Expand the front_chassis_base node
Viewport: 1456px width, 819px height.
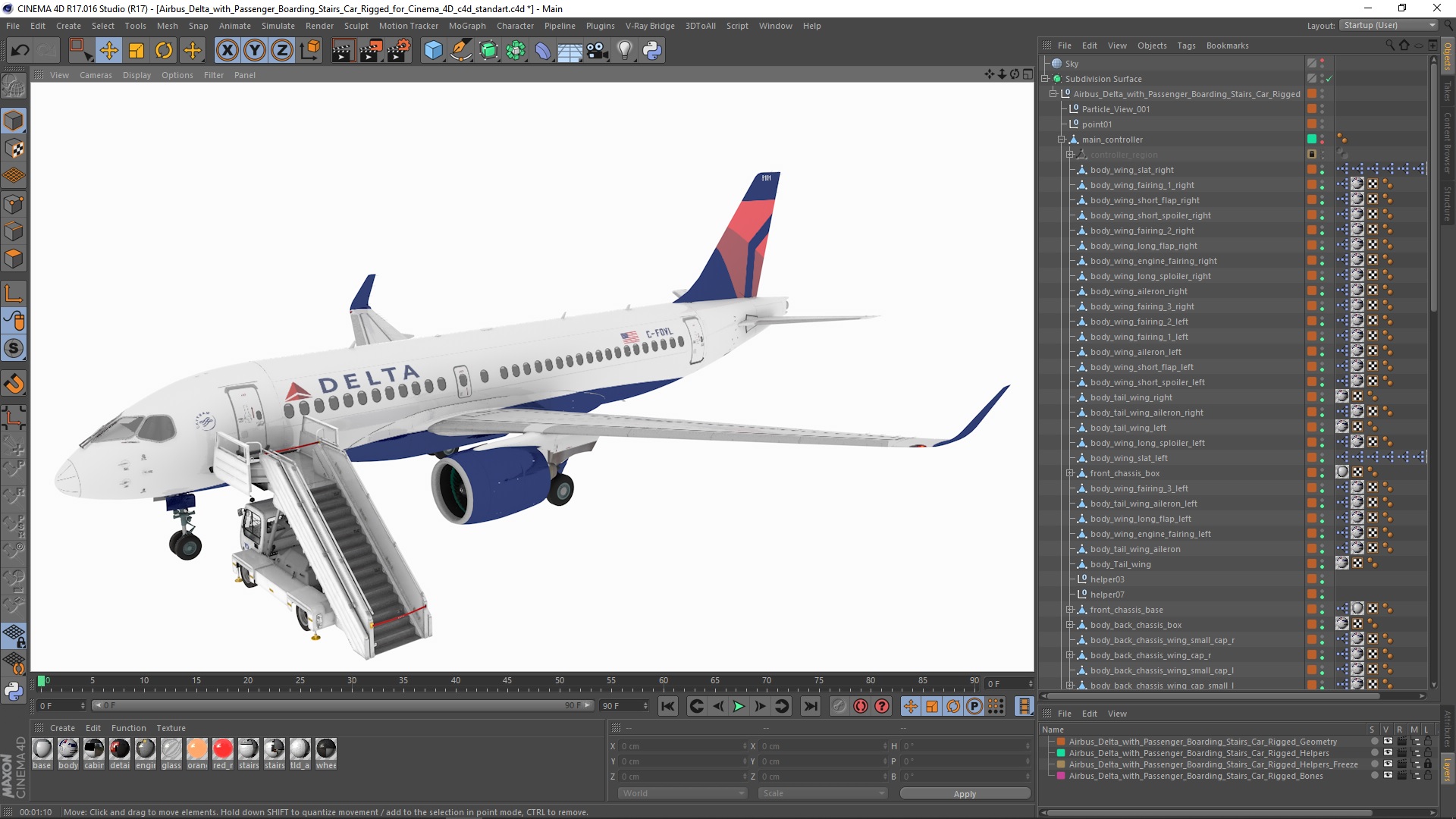[x=1070, y=610]
